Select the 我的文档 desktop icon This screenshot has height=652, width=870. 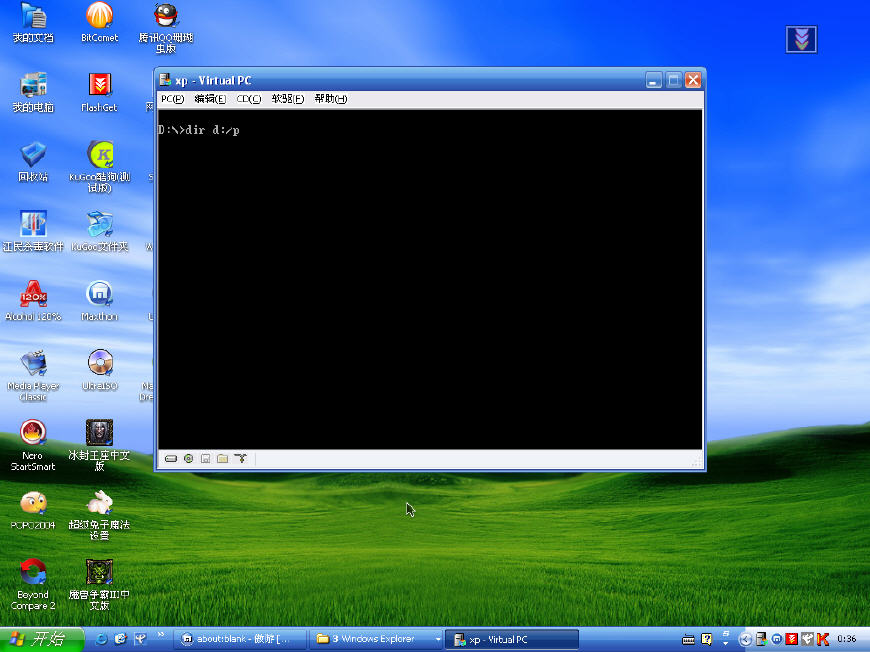pos(33,23)
